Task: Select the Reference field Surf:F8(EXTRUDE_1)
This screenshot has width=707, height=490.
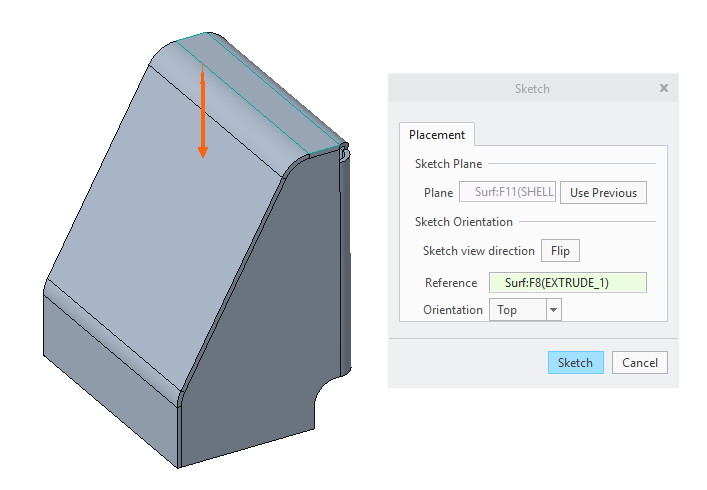Action: [x=568, y=283]
